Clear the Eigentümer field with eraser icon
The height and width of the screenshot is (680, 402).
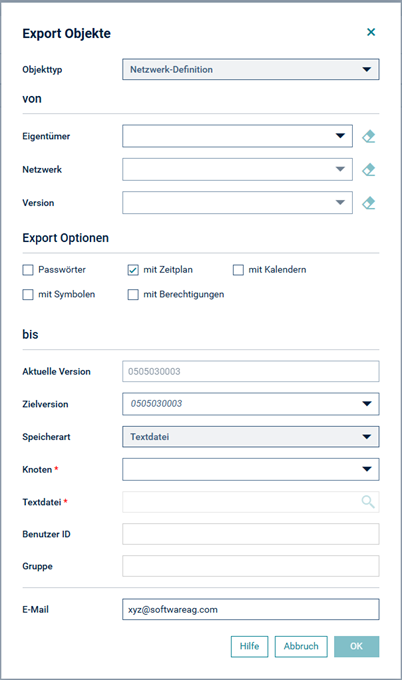(368, 136)
